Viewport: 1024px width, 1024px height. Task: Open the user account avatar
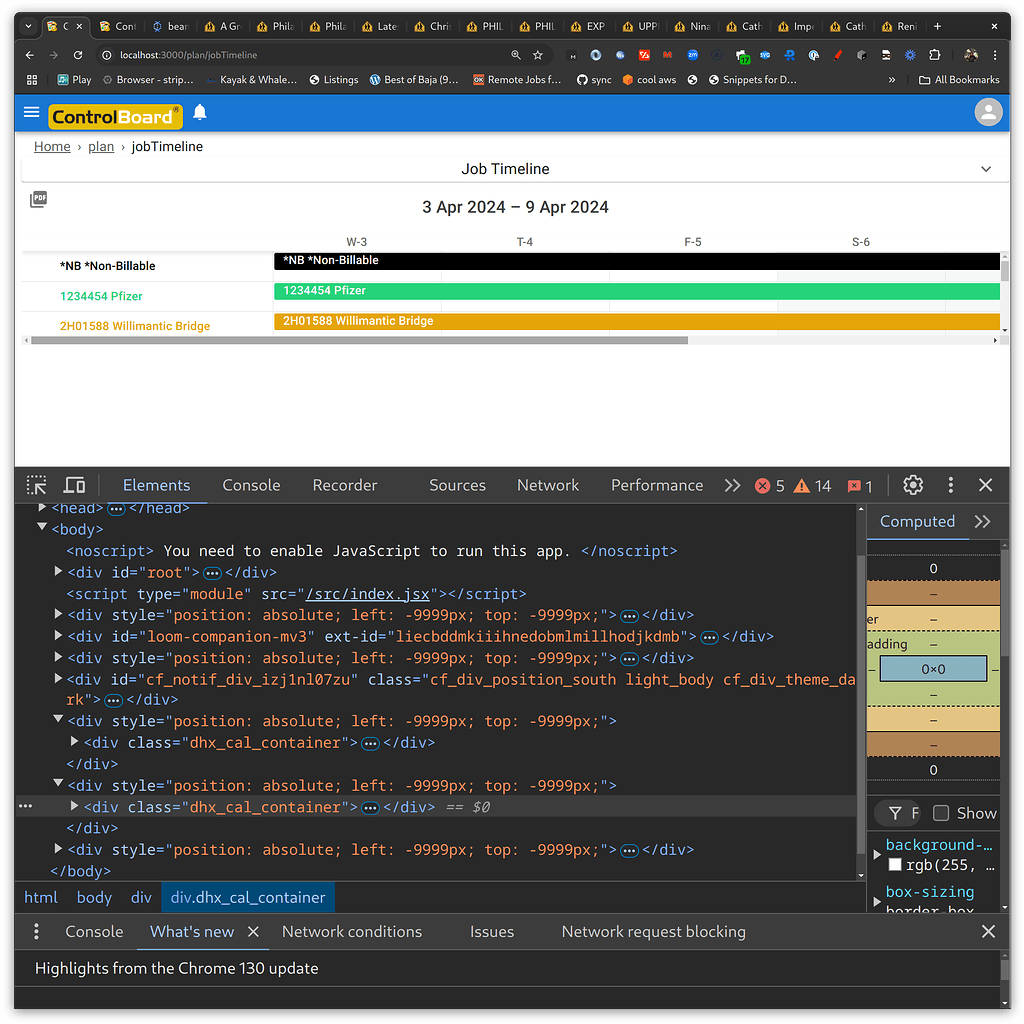[x=988, y=112]
